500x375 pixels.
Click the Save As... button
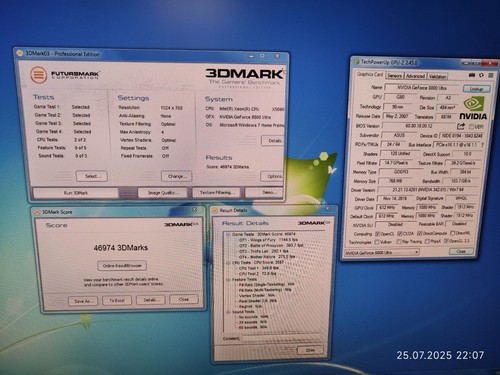pyautogui.click(x=83, y=301)
